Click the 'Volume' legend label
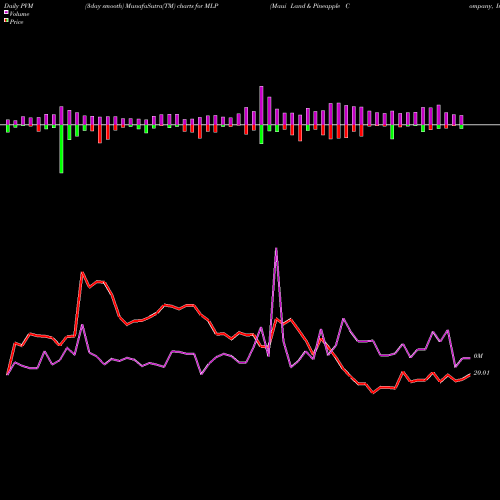 click(19, 14)
